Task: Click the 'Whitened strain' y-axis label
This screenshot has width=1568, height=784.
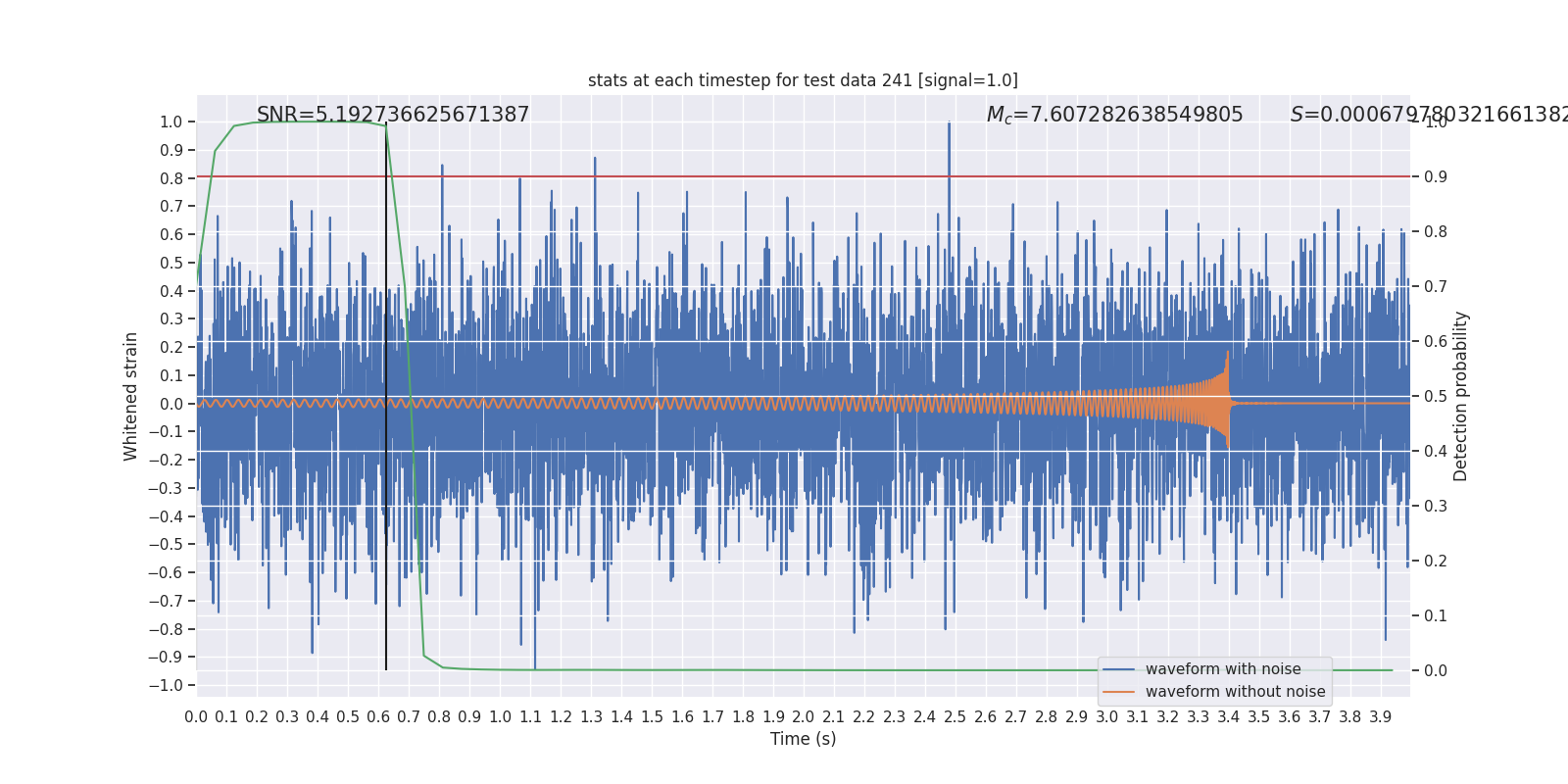Action: point(131,396)
